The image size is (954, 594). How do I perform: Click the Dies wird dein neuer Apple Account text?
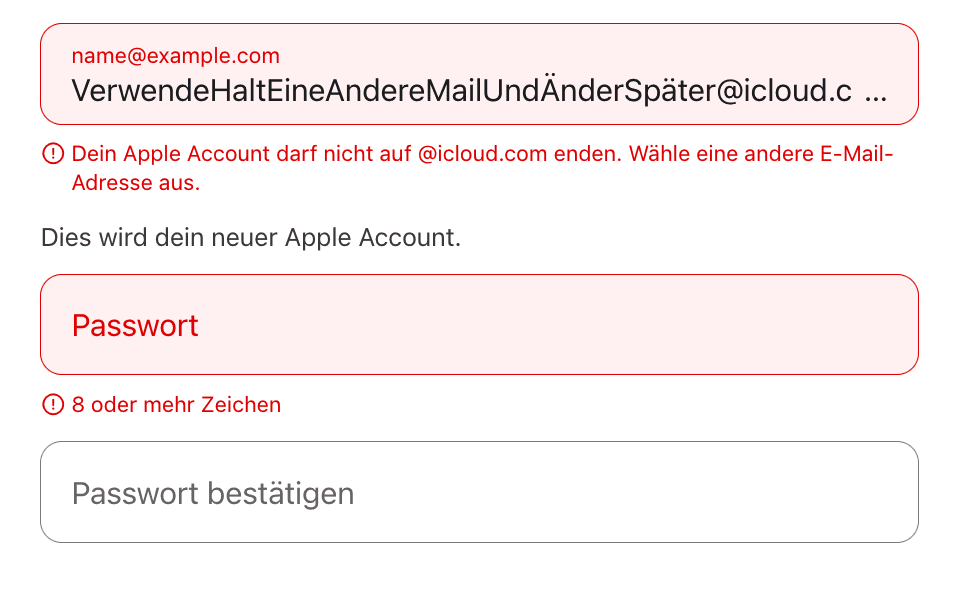(250, 238)
